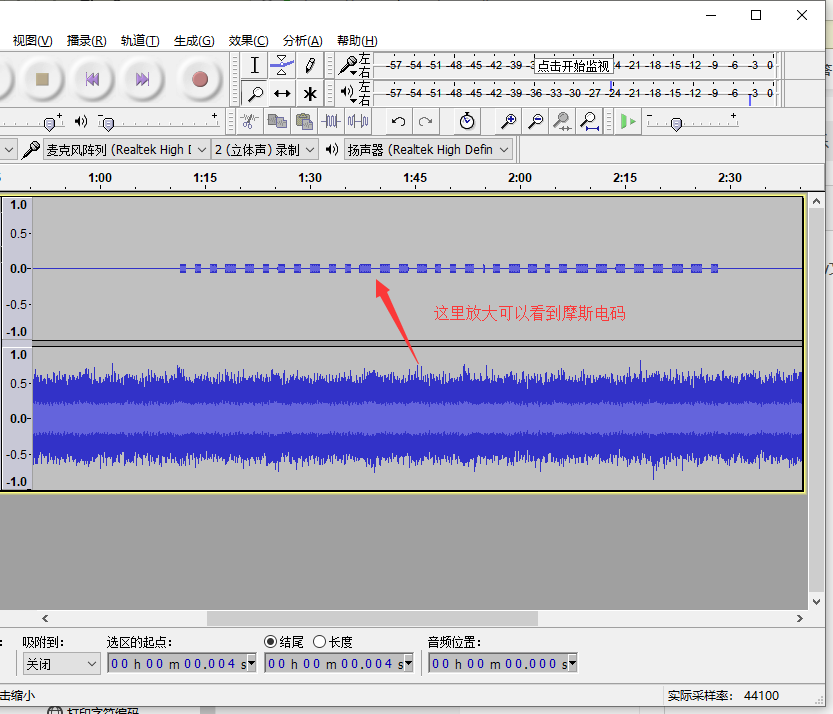
Task: Click Trim audio outside selection icon
Action: tap(331, 122)
